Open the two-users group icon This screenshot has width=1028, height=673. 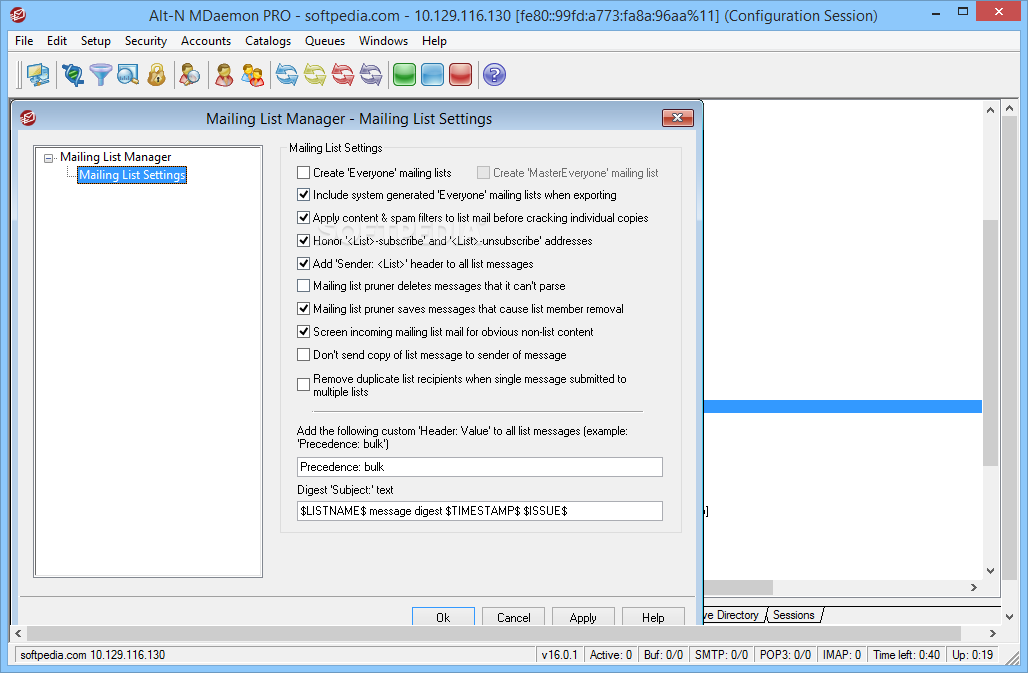coord(252,75)
